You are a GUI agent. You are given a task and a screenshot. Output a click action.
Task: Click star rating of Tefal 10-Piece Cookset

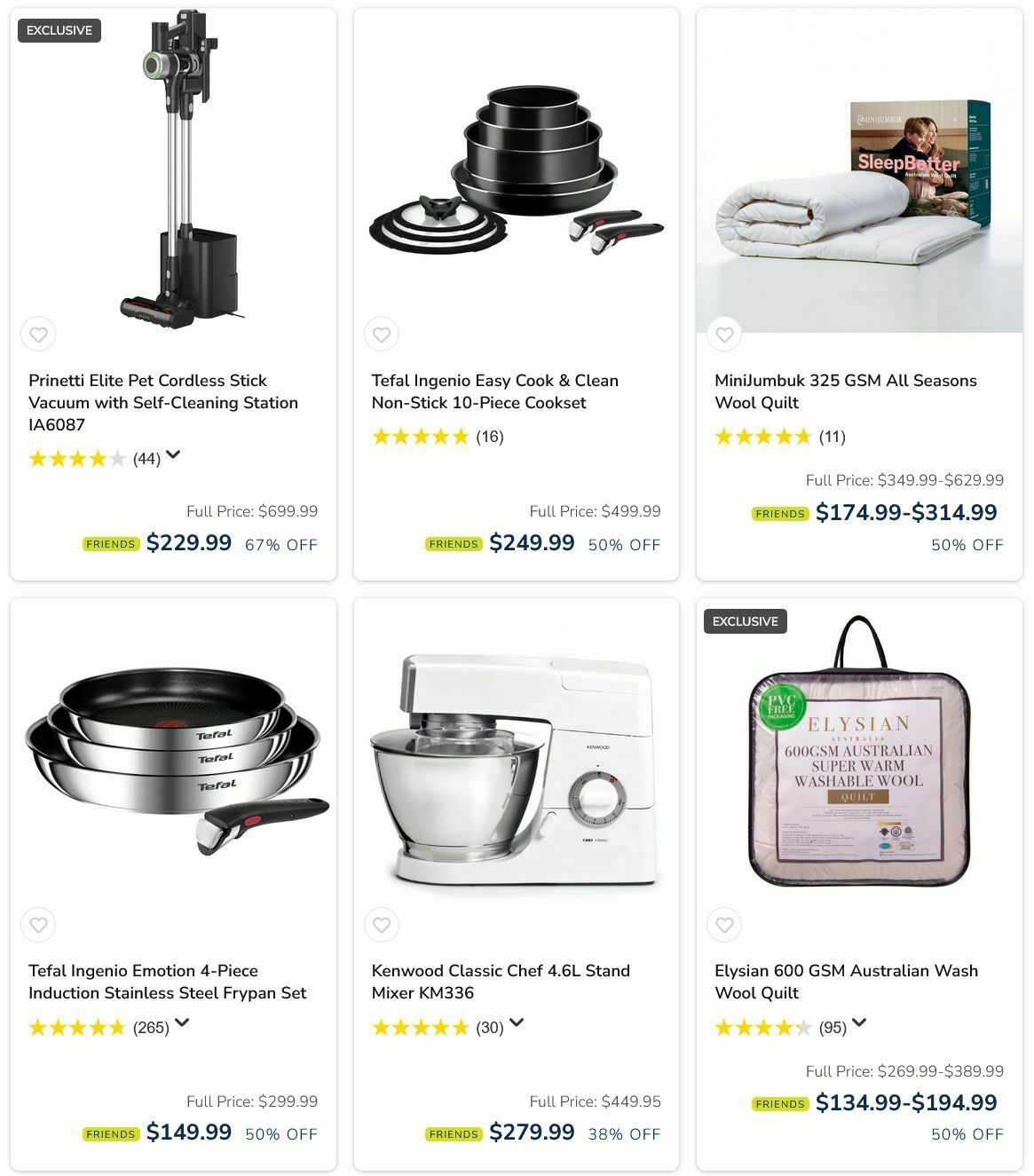[420, 436]
